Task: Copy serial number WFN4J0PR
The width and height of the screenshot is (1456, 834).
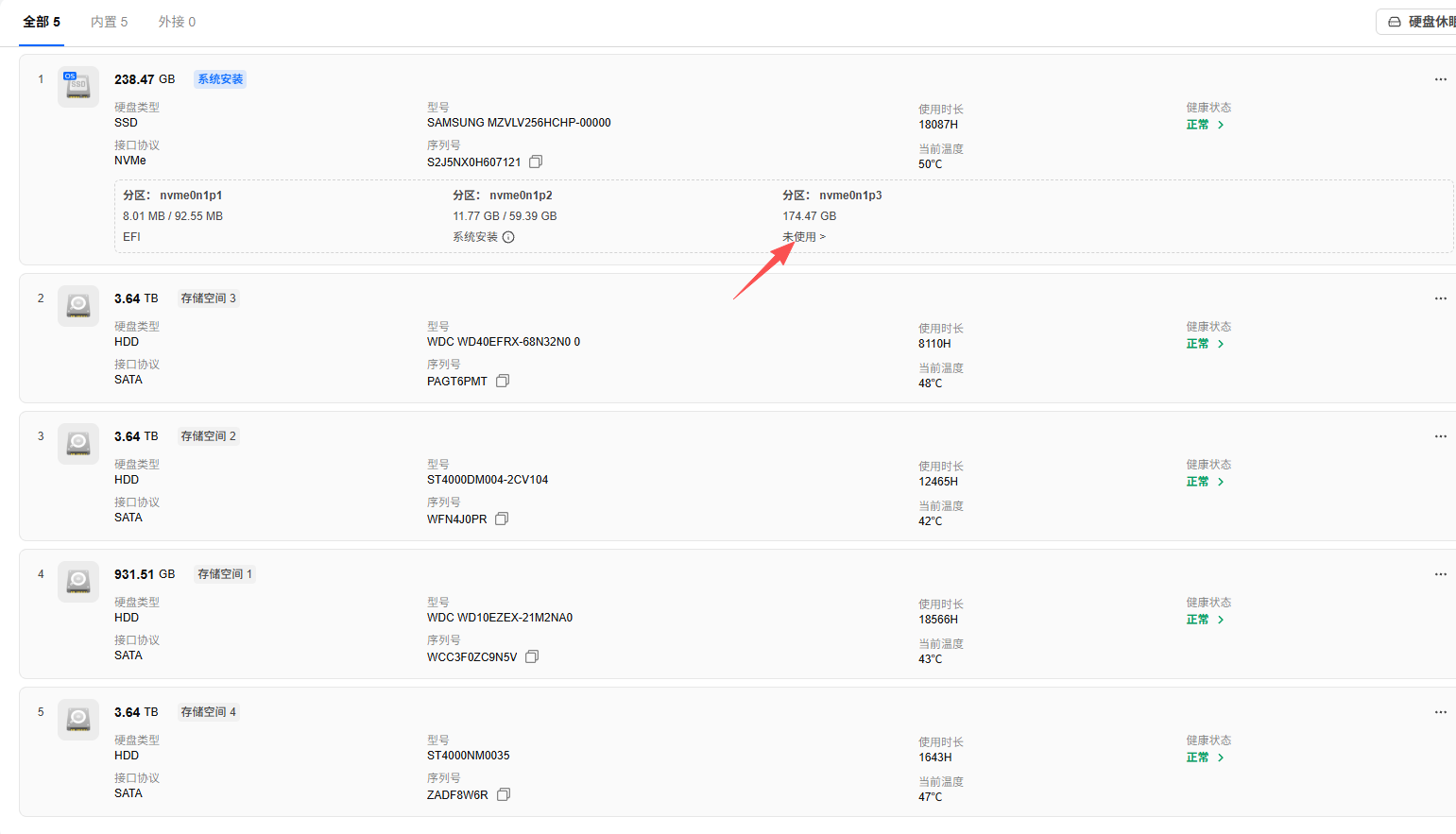Action: click(x=502, y=519)
